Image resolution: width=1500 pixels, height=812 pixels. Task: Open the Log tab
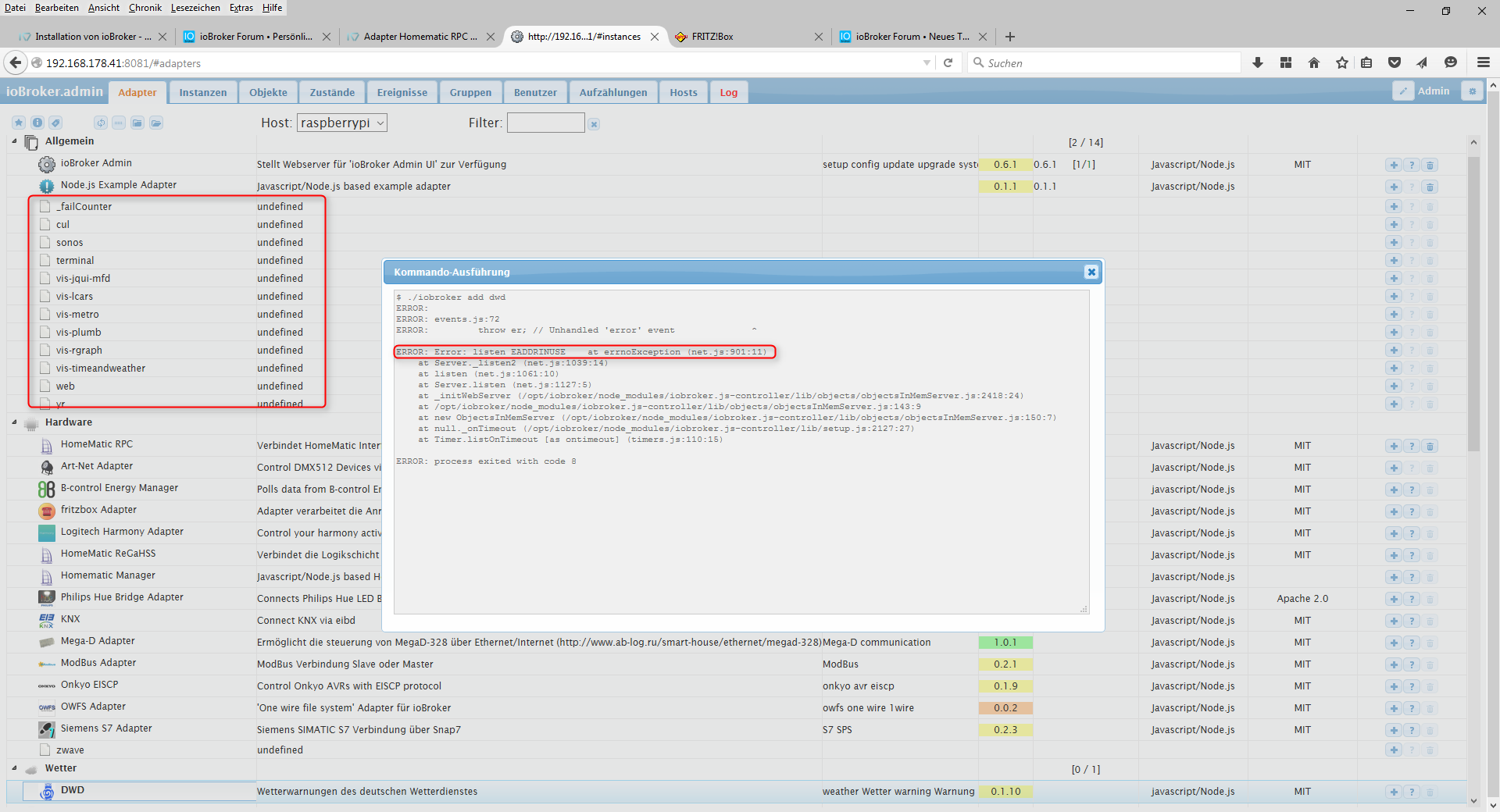[729, 92]
